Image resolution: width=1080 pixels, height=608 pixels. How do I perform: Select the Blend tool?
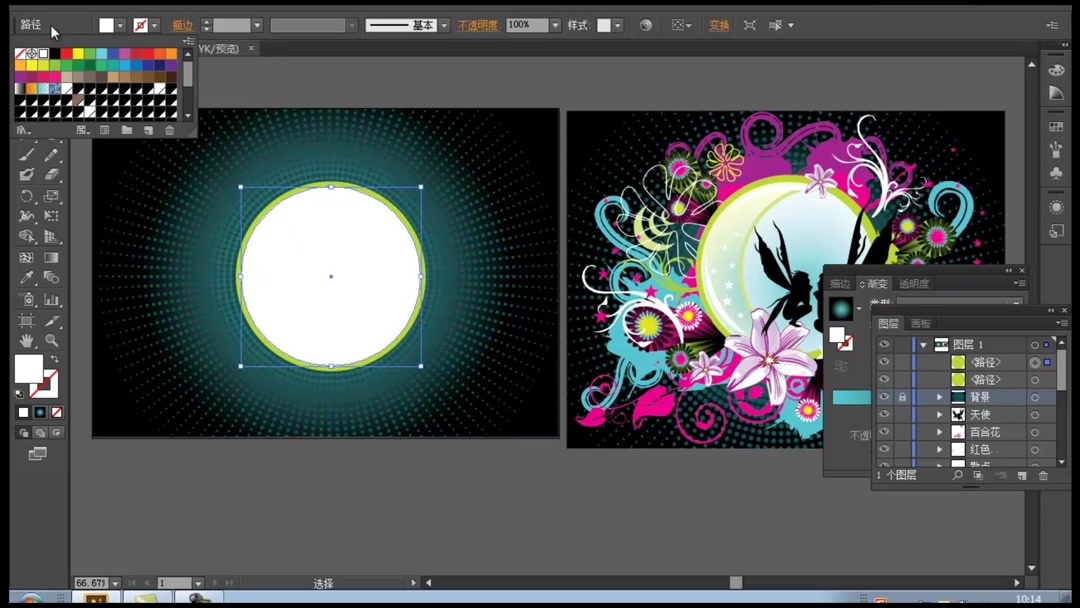[x=51, y=277]
